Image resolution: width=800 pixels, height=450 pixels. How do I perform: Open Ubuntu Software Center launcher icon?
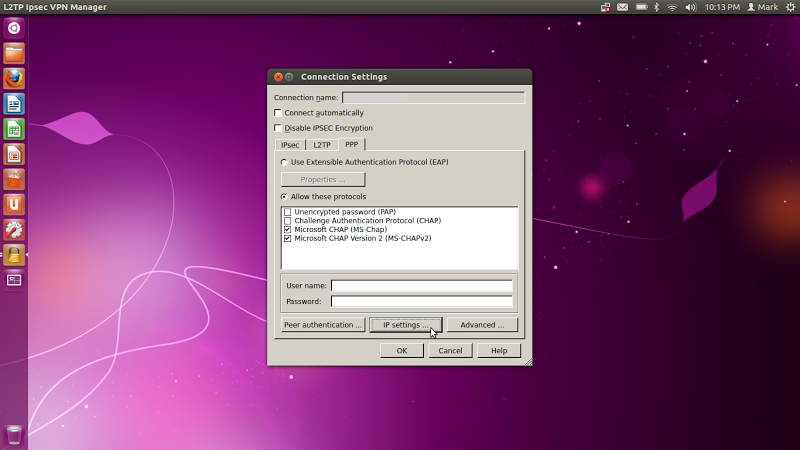14,179
